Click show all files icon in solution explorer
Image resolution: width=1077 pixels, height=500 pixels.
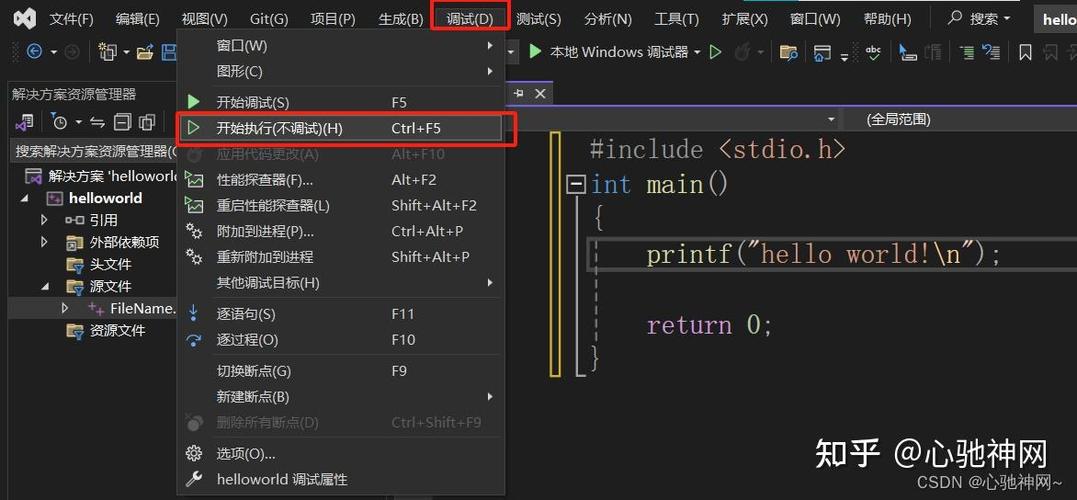146,122
